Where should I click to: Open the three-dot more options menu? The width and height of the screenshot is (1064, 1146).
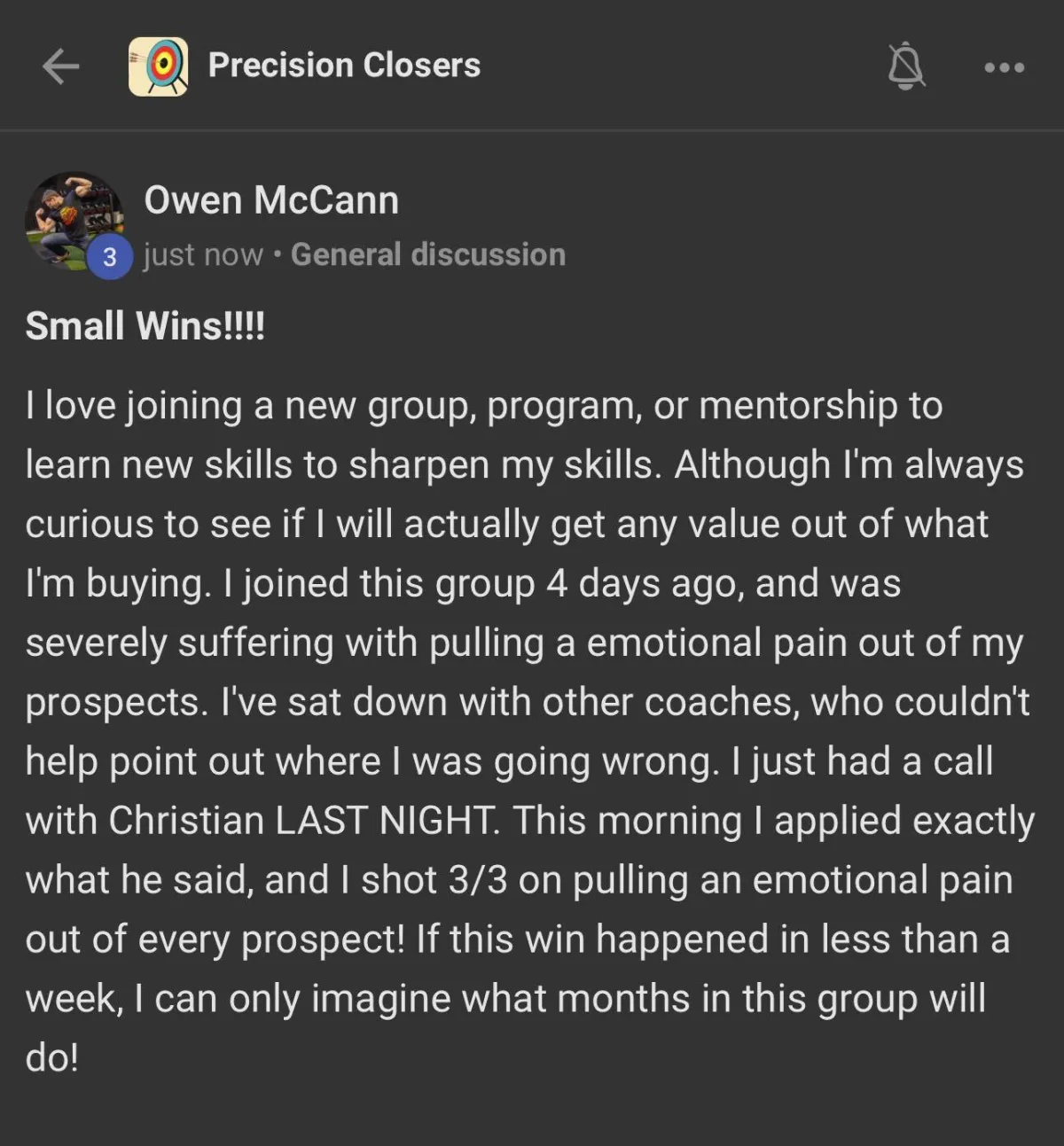pos(1005,67)
